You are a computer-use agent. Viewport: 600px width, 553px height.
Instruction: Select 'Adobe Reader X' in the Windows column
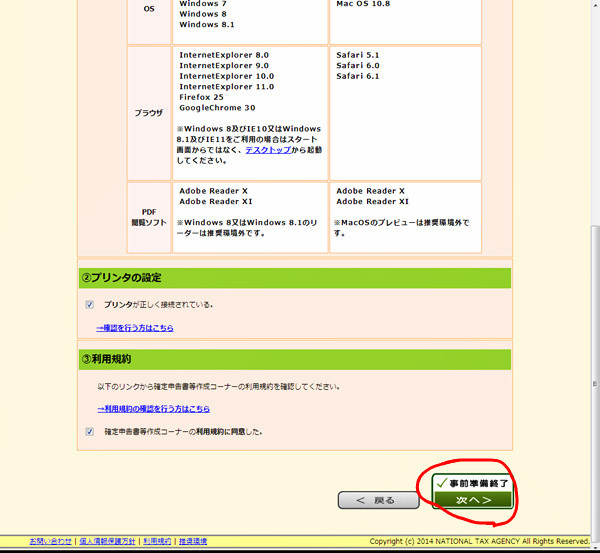(213, 191)
